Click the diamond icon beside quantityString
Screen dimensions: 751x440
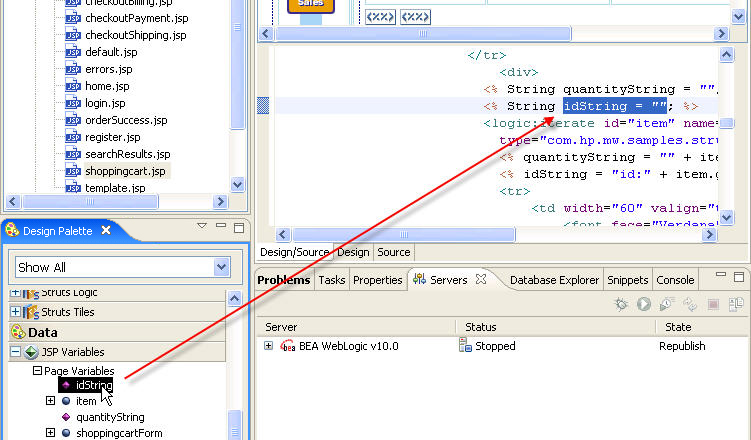coord(66,417)
